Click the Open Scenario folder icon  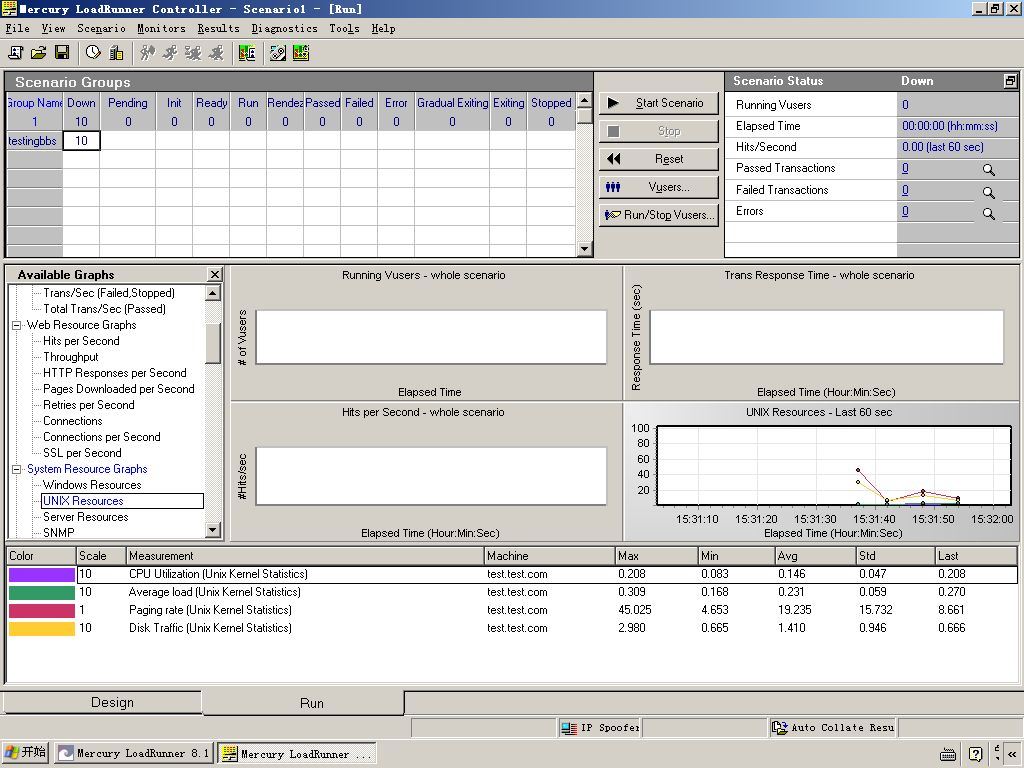[39, 53]
